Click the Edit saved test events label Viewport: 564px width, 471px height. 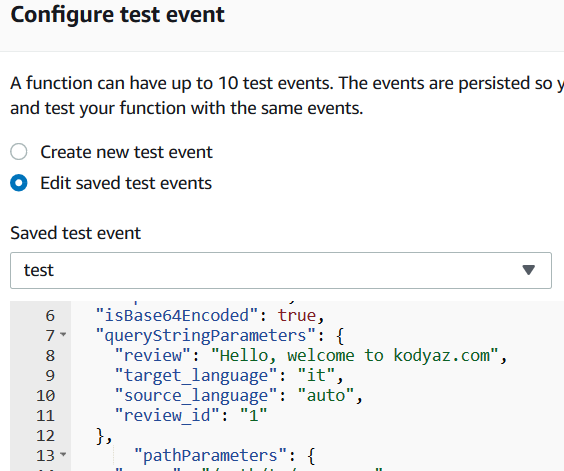click(x=126, y=183)
